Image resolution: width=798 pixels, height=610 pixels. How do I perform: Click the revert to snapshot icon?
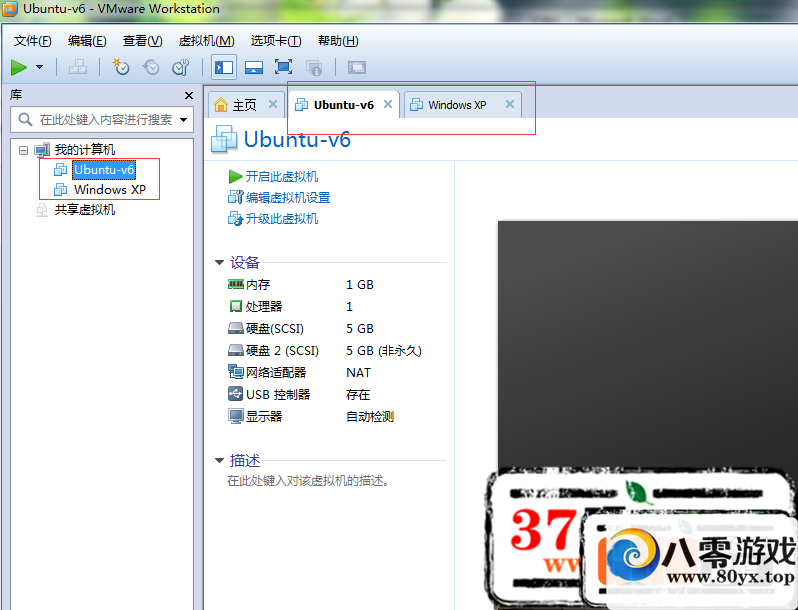click(151, 67)
